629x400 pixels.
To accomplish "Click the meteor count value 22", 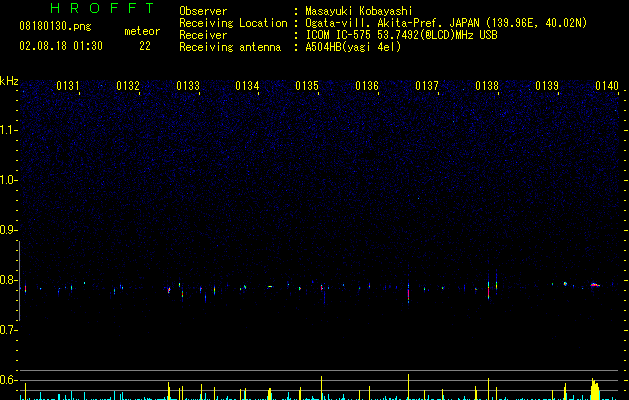I will pyautogui.click(x=145, y=46).
